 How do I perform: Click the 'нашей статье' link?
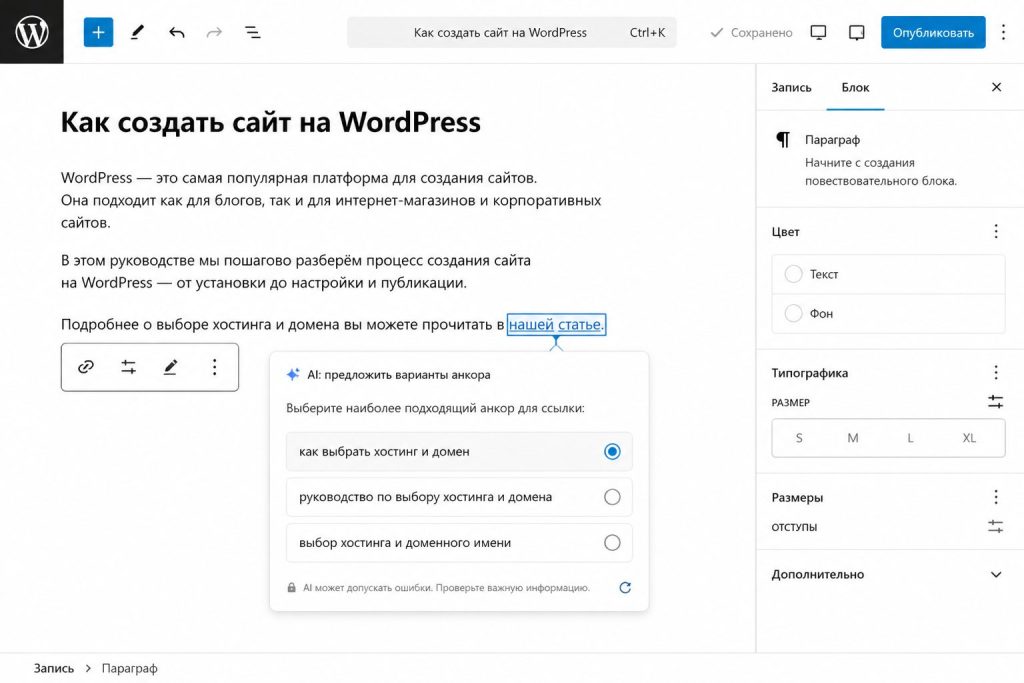coord(554,324)
